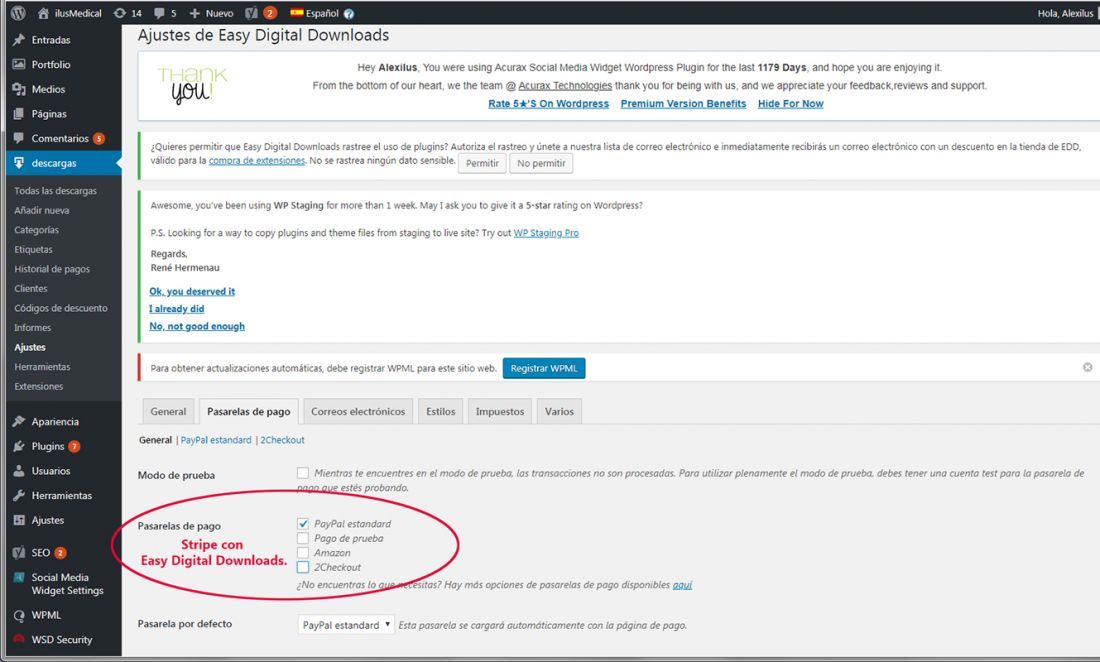Open Añadir nueva submenu item
Image resolution: width=1100 pixels, height=662 pixels.
tap(41, 210)
